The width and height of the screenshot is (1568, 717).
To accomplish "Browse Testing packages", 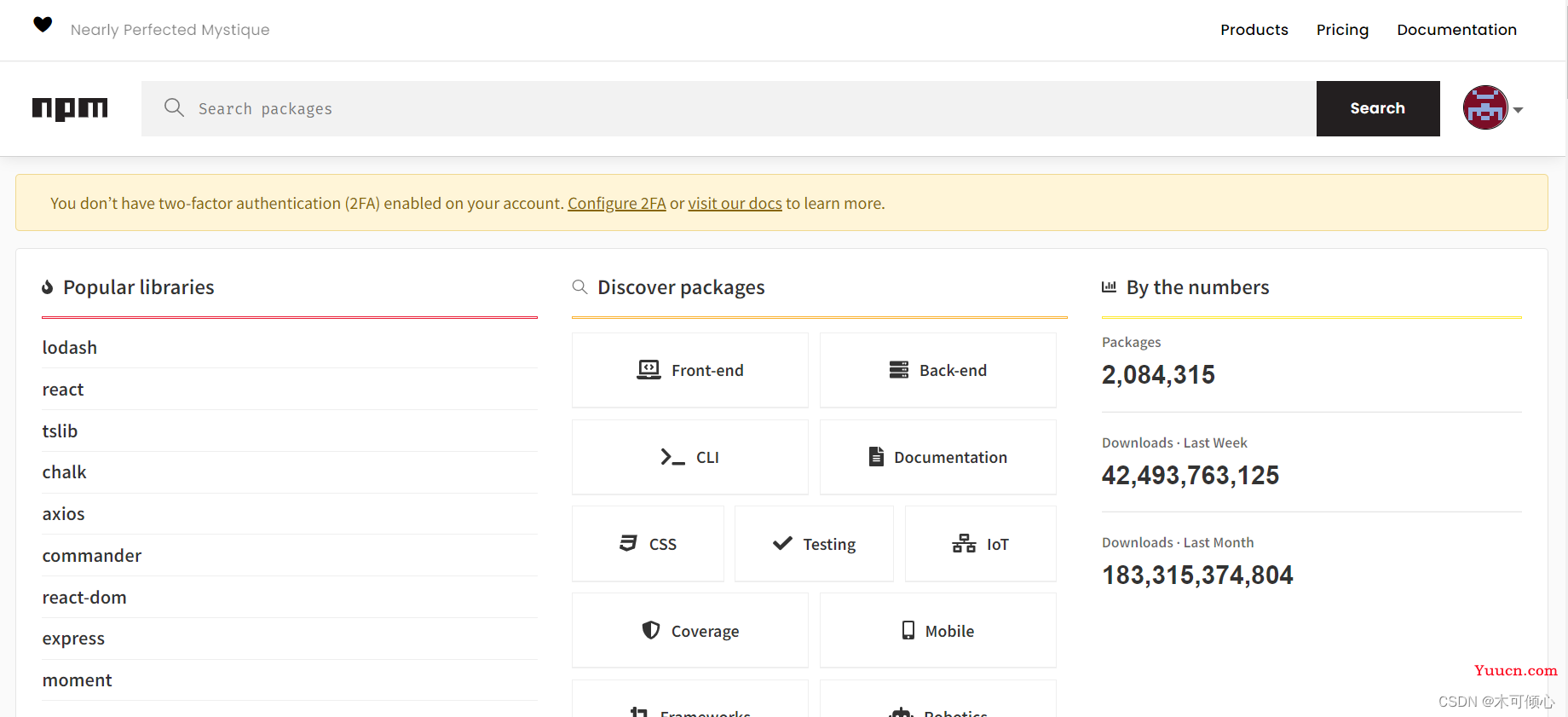I will pyautogui.click(x=814, y=544).
